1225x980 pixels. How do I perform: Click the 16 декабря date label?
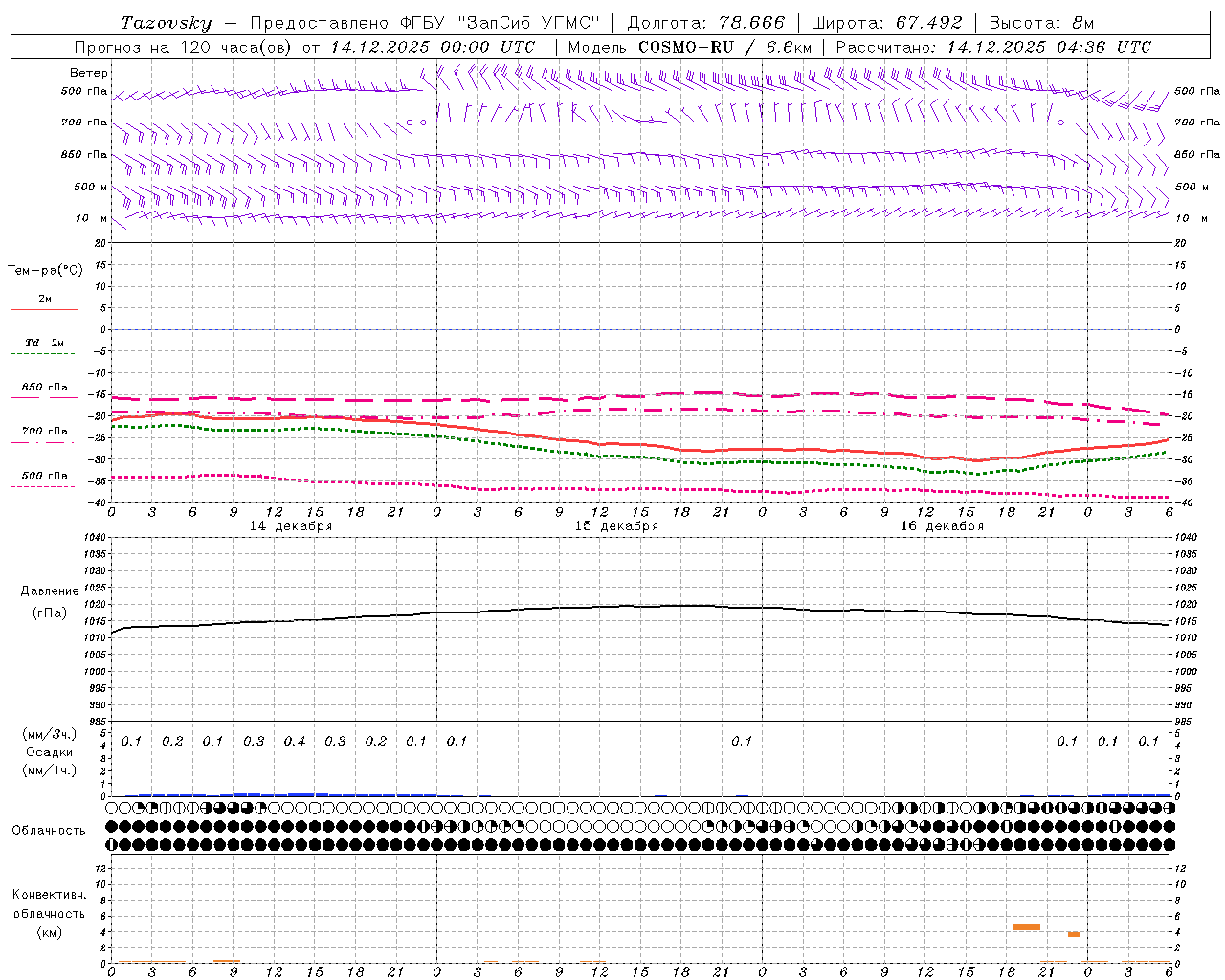pyautogui.click(x=942, y=526)
